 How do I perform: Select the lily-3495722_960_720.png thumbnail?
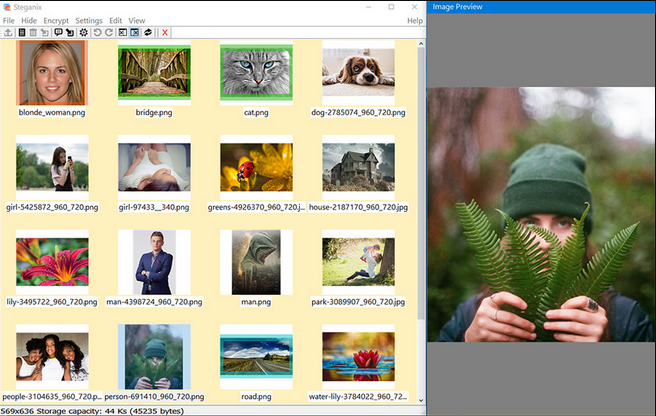point(52,262)
